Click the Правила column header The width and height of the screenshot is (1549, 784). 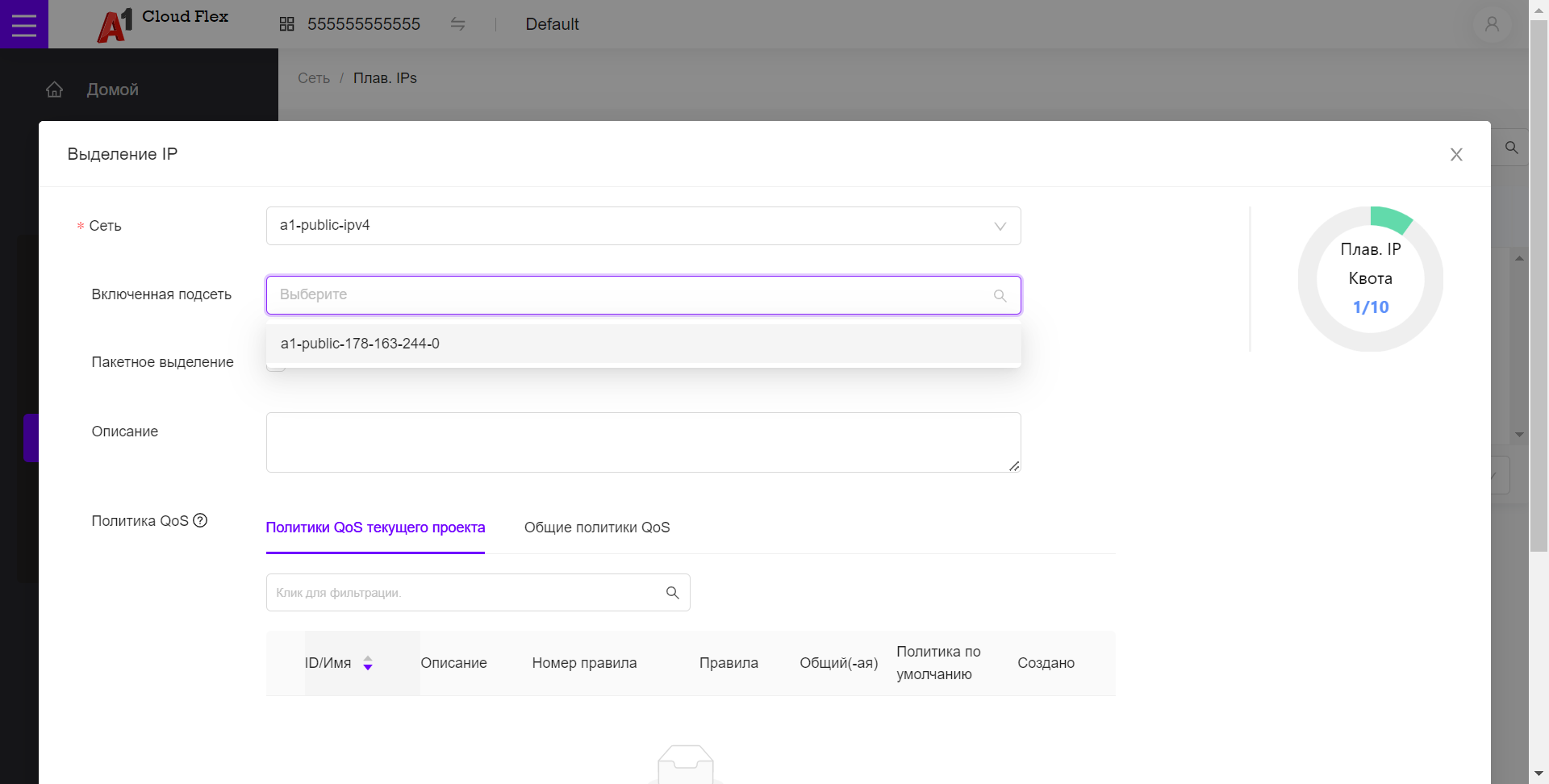(x=729, y=663)
